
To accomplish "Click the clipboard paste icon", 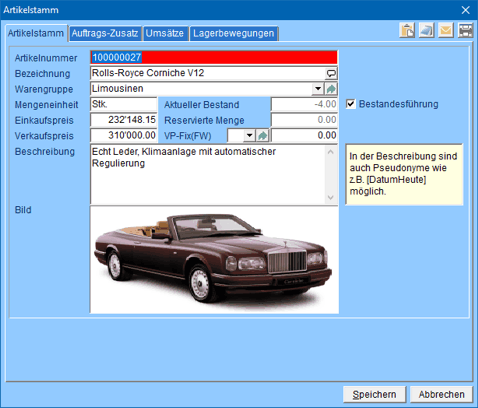I will click(407, 30).
